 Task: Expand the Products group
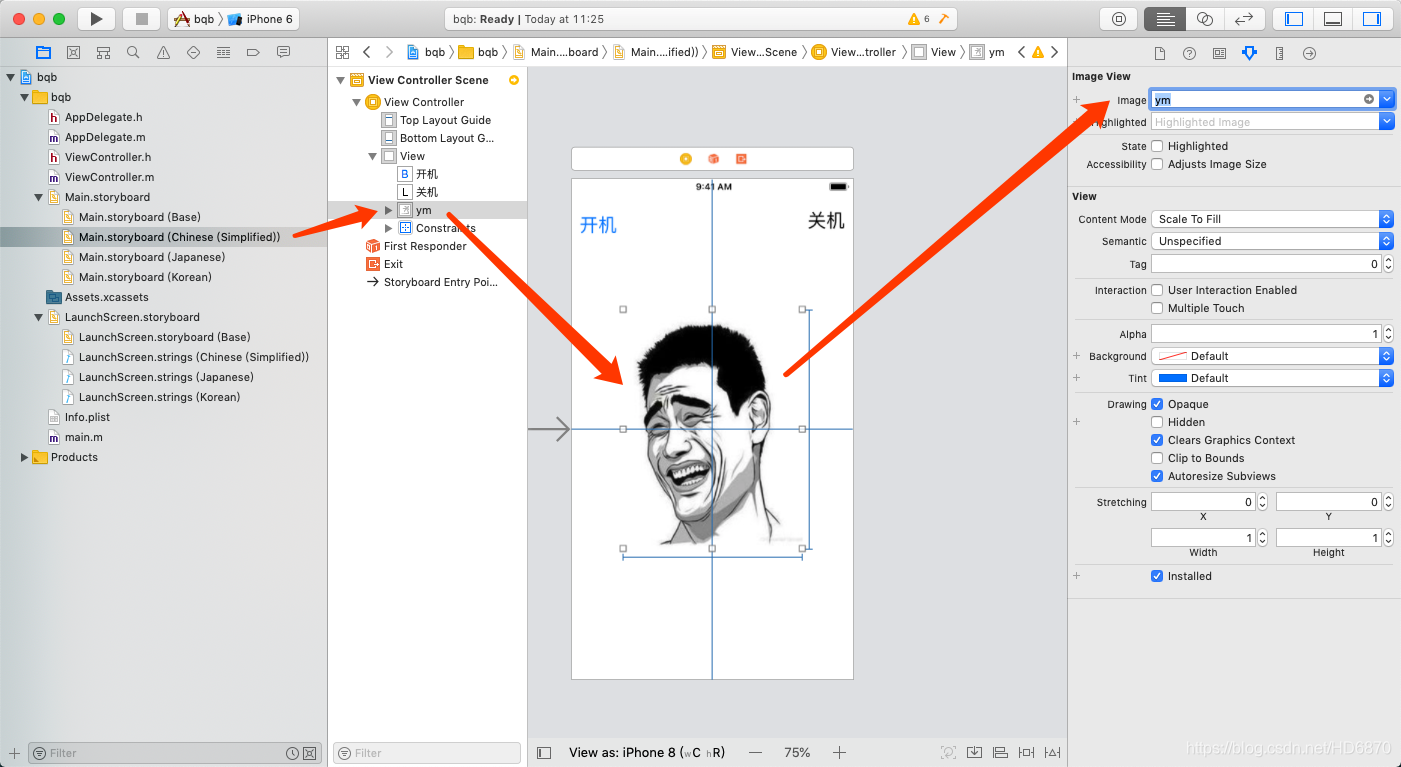[25, 457]
